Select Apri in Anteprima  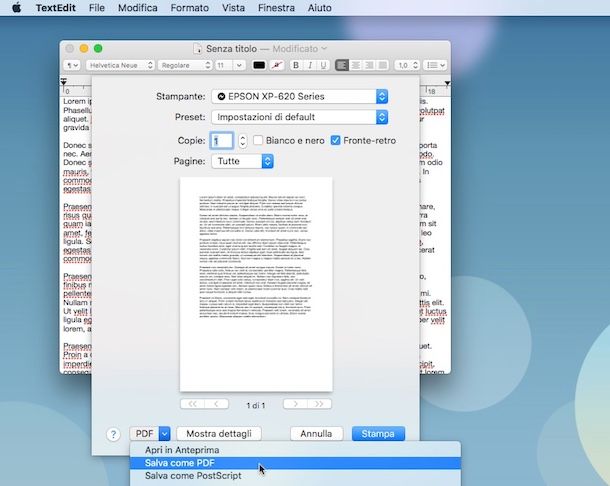(x=295, y=450)
